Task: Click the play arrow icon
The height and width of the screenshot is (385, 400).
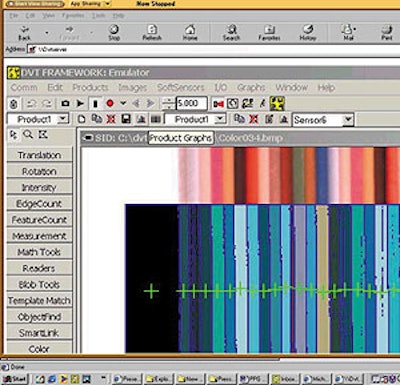Action: 80,104
